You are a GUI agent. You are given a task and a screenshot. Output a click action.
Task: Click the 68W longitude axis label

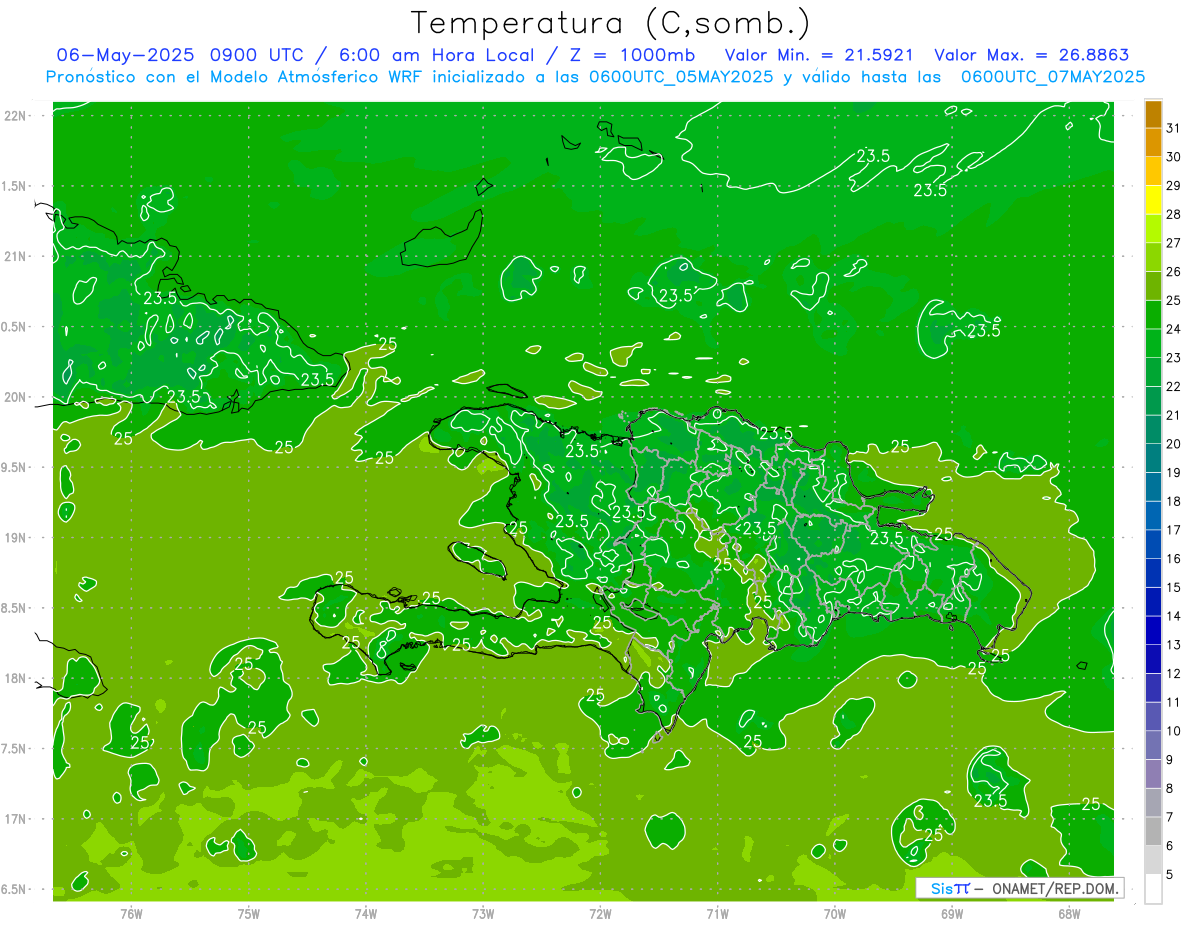pyautogui.click(x=1069, y=914)
